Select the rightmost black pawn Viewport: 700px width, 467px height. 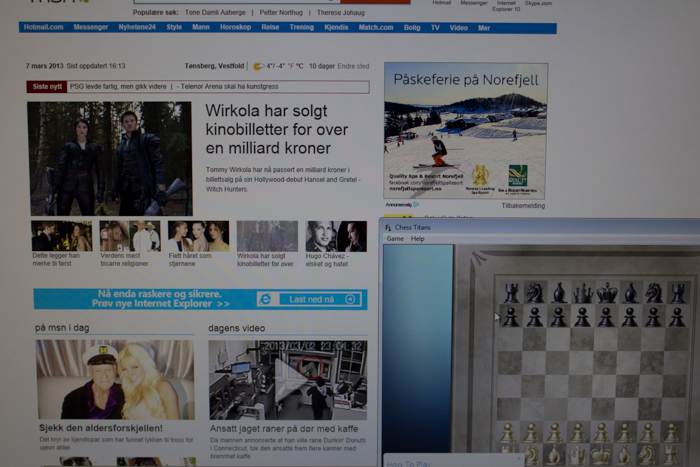[x=677, y=317]
